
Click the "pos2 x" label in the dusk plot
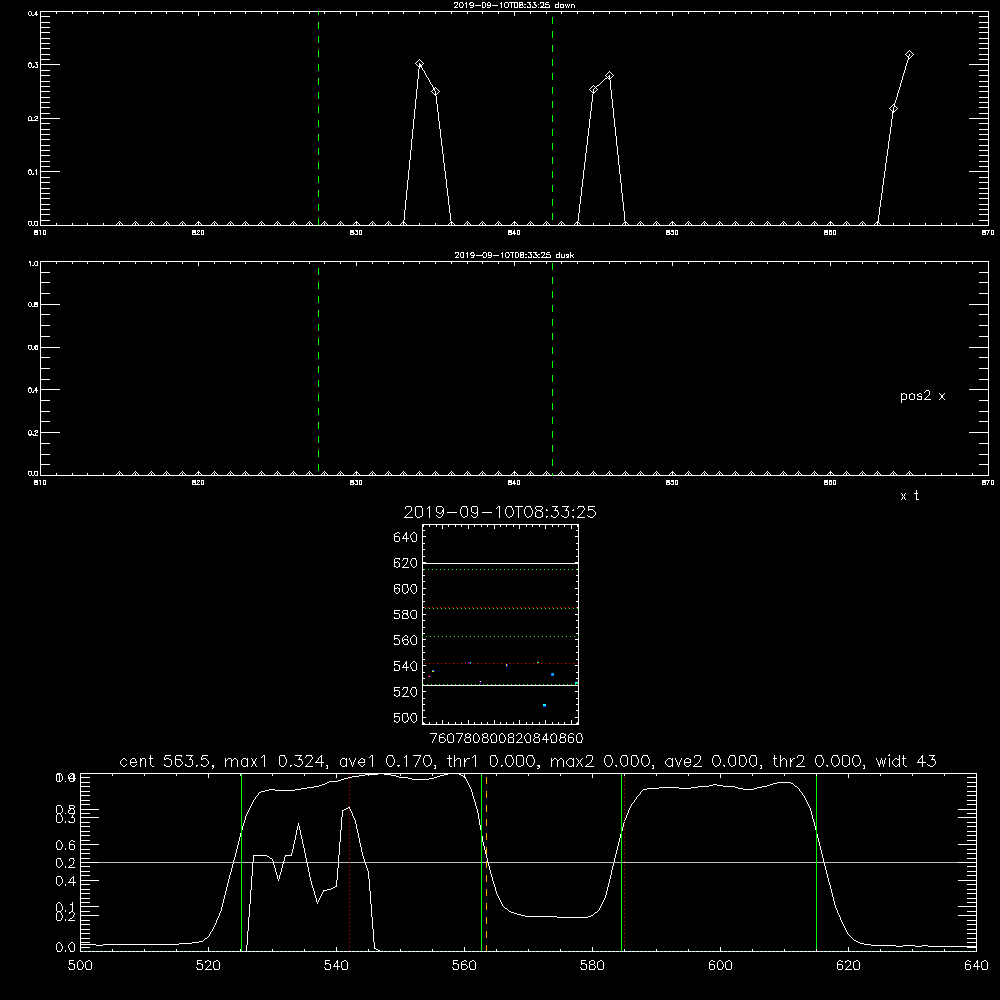[x=922, y=396]
